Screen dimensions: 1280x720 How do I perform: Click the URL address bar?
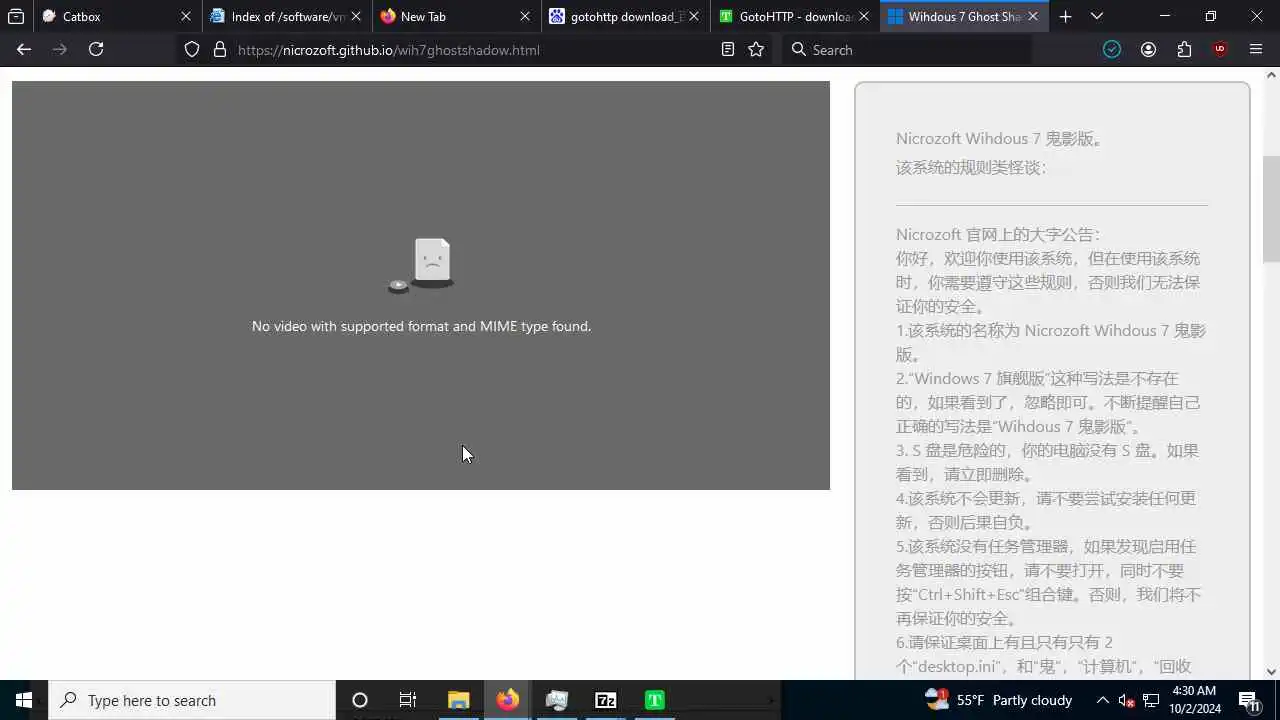(475, 49)
